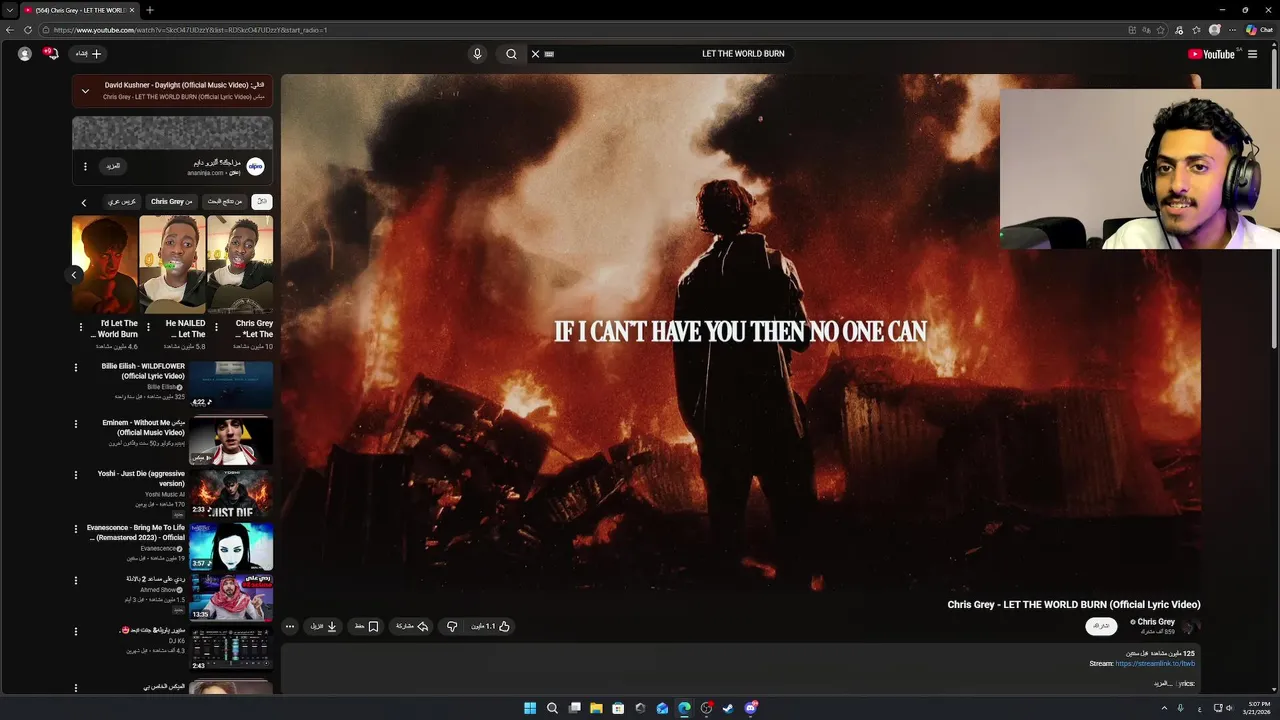Open options for Evanescence Bring Me To Life

[76, 529]
